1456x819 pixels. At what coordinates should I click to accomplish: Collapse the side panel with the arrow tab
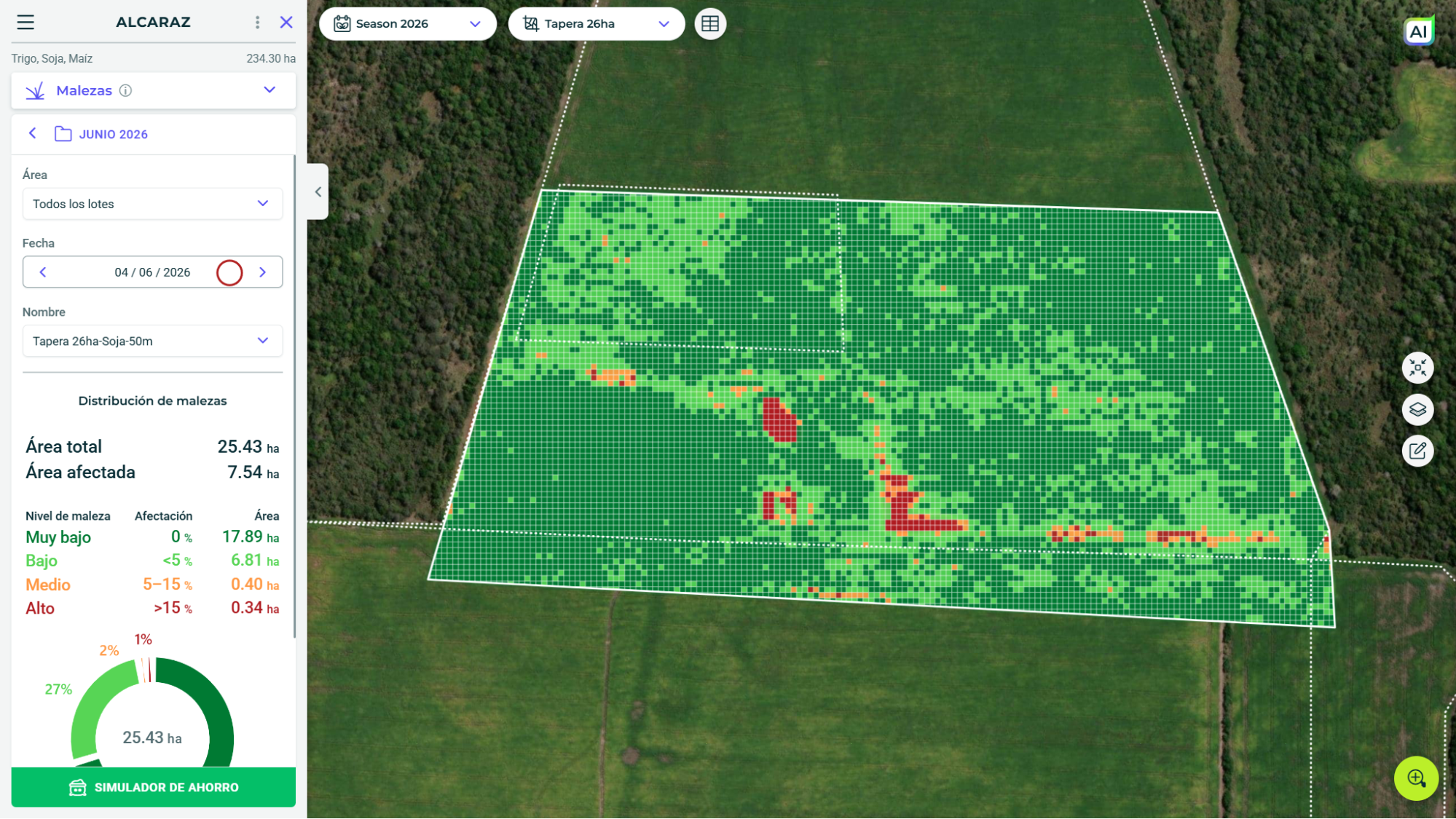318,192
